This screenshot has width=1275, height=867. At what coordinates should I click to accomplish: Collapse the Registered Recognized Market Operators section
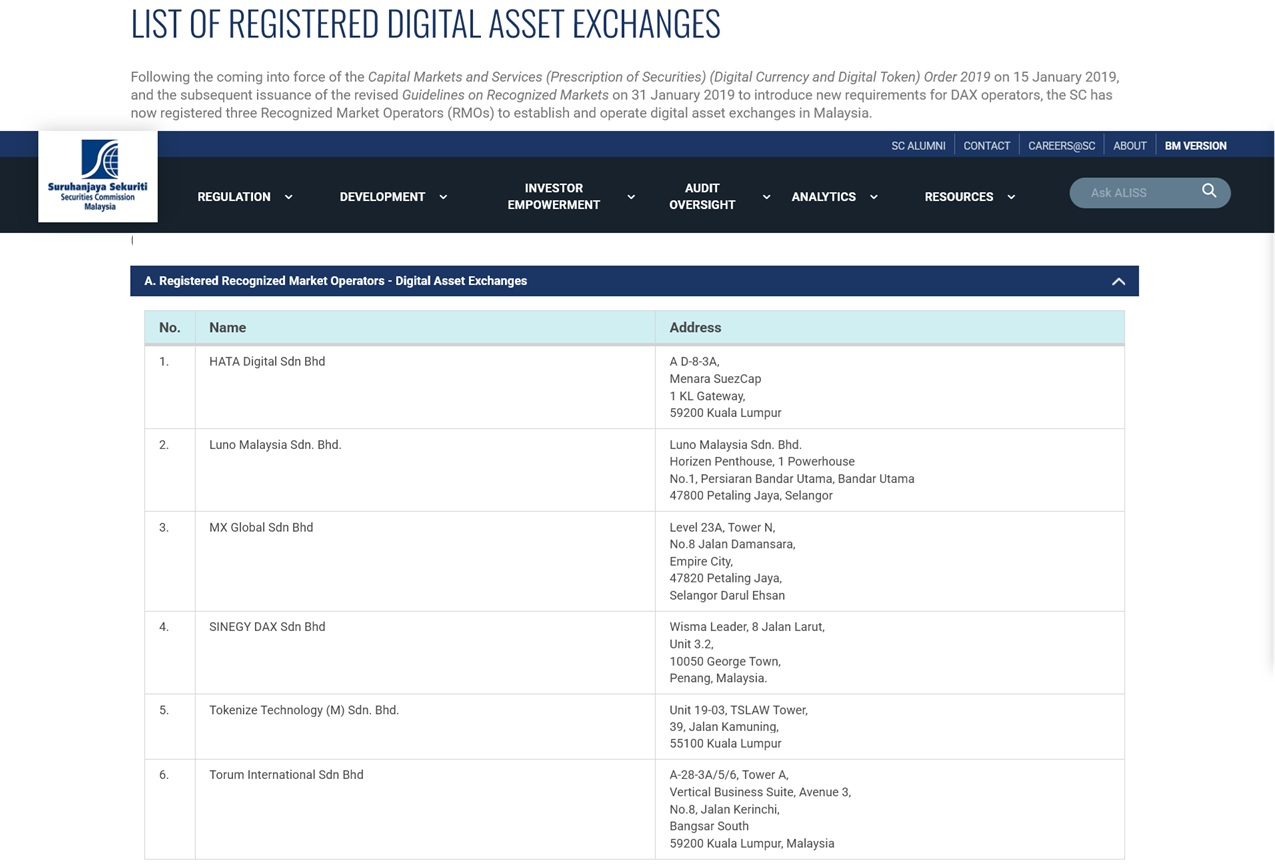[1118, 281]
